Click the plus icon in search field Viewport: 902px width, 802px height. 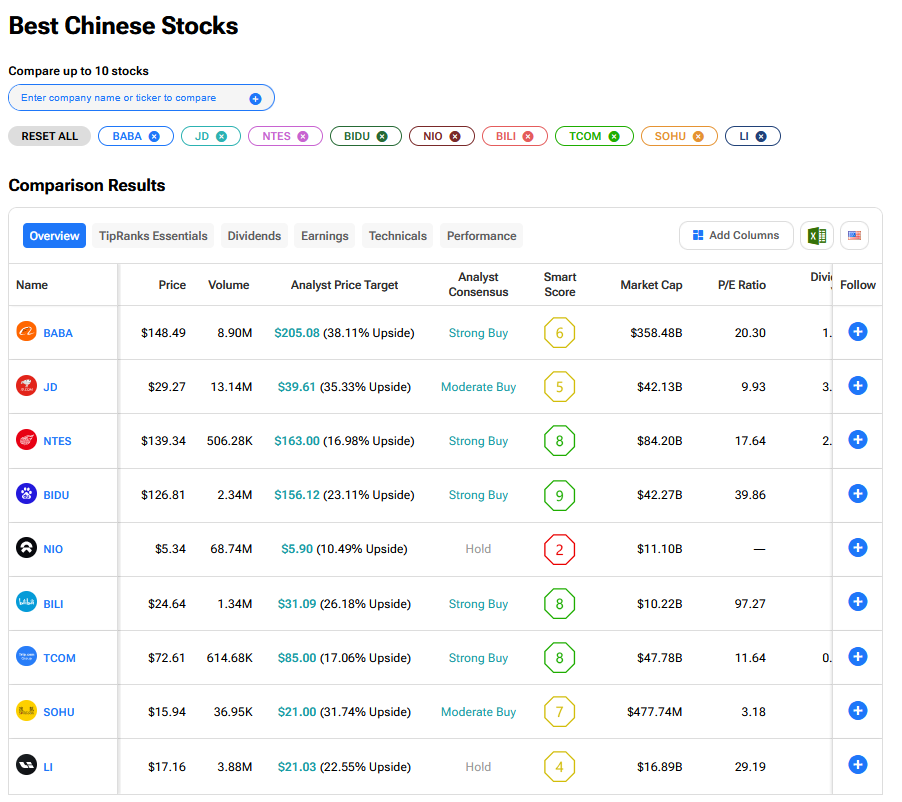pos(255,98)
